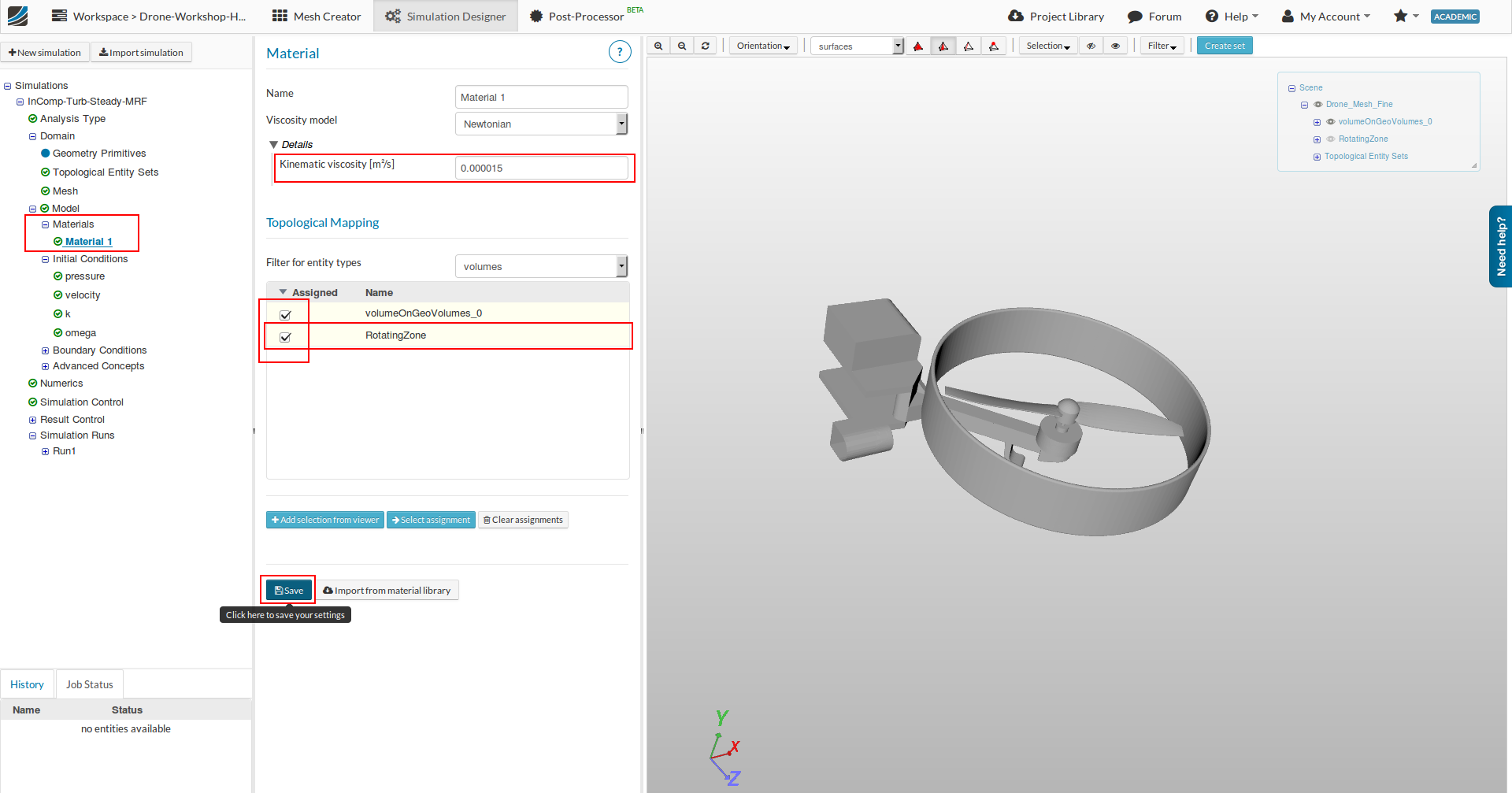Open the surfaces pick-mode dropdown
Screen dimensions: 1512x793
click(858, 46)
